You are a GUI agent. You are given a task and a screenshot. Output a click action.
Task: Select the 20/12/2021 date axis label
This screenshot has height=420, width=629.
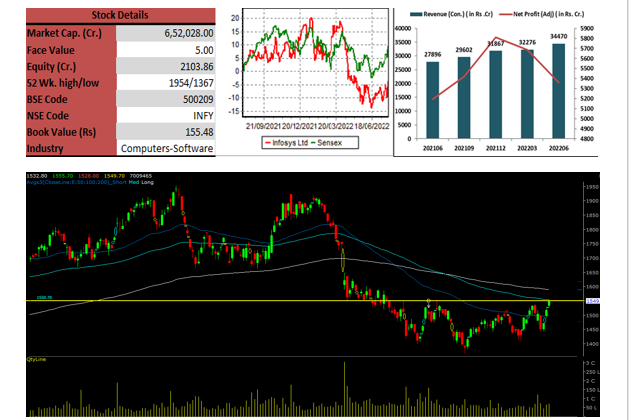tap(299, 126)
